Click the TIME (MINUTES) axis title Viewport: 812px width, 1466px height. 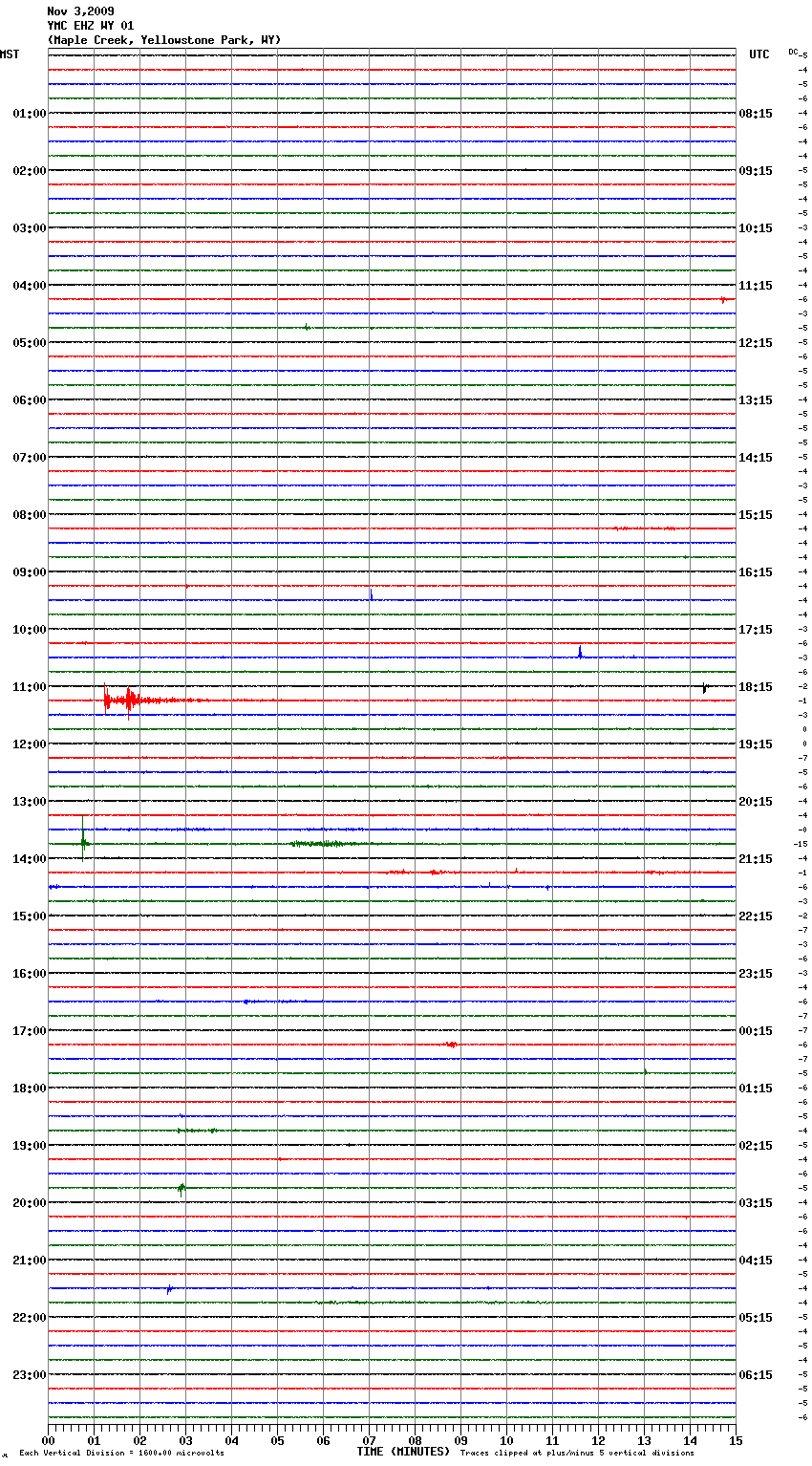pyautogui.click(x=403, y=1452)
